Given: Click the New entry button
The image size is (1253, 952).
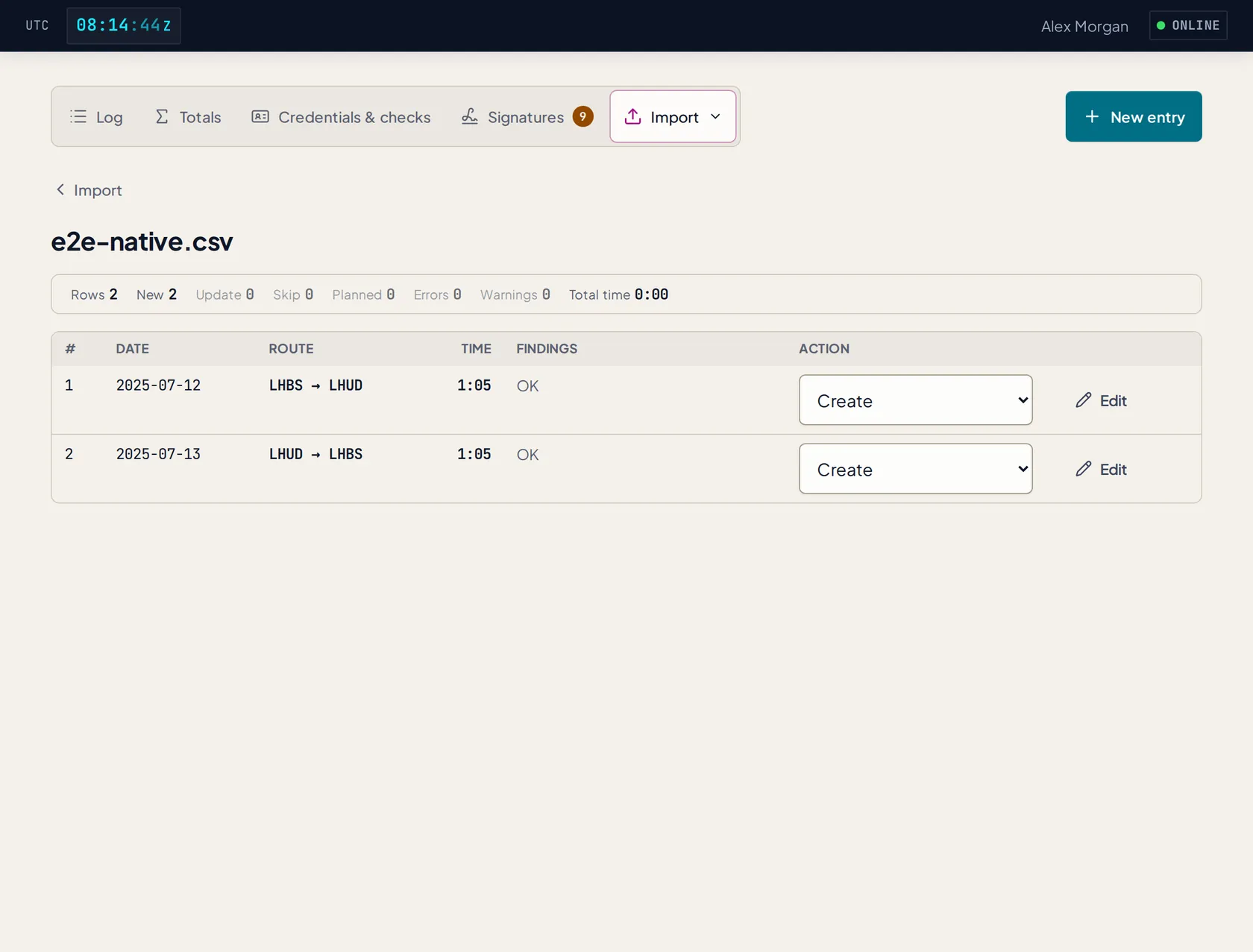Looking at the screenshot, I should pos(1134,116).
